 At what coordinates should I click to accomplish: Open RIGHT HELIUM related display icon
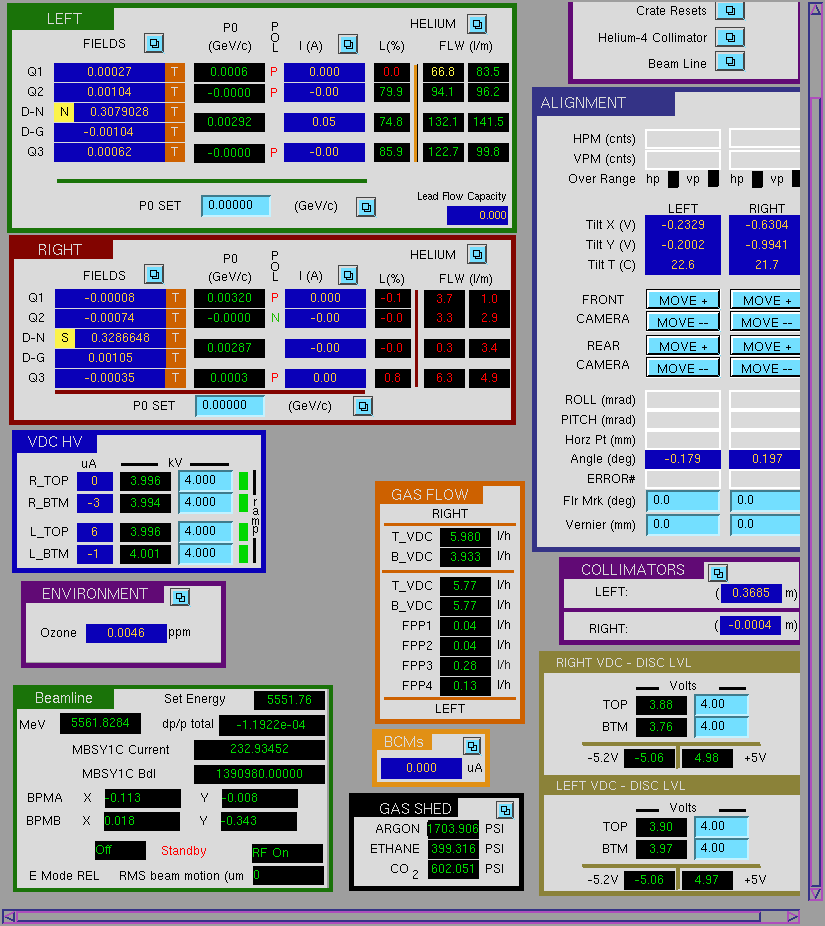[477, 255]
